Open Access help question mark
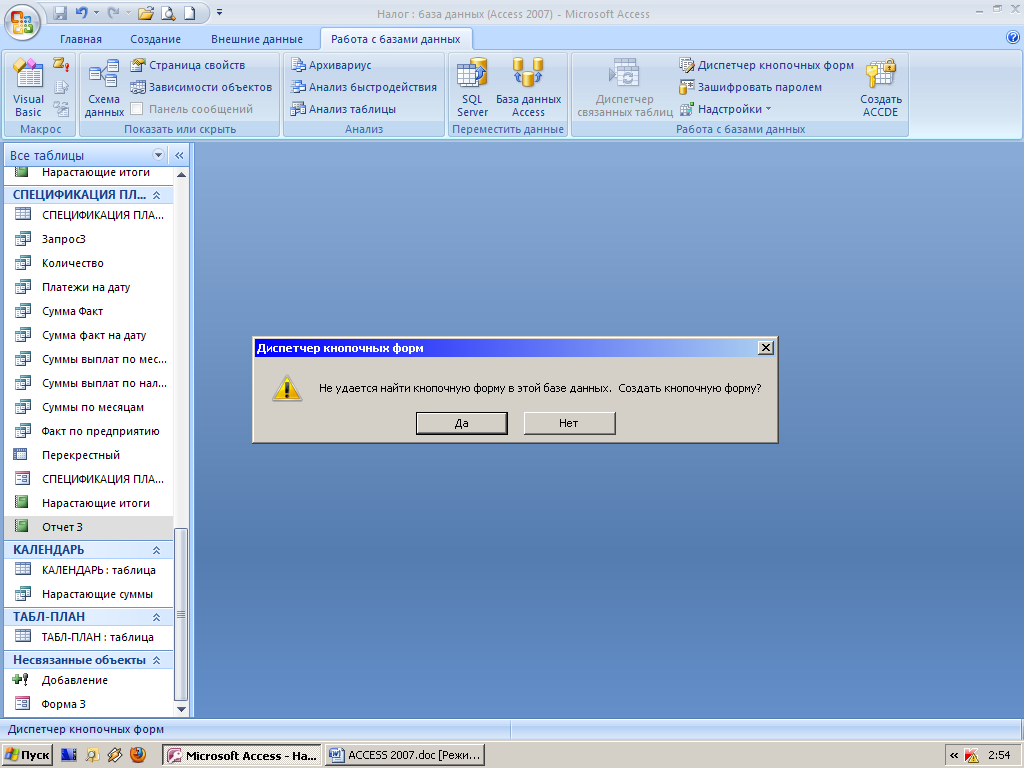Screen dimensions: 1024x768 coord(1012,37)
